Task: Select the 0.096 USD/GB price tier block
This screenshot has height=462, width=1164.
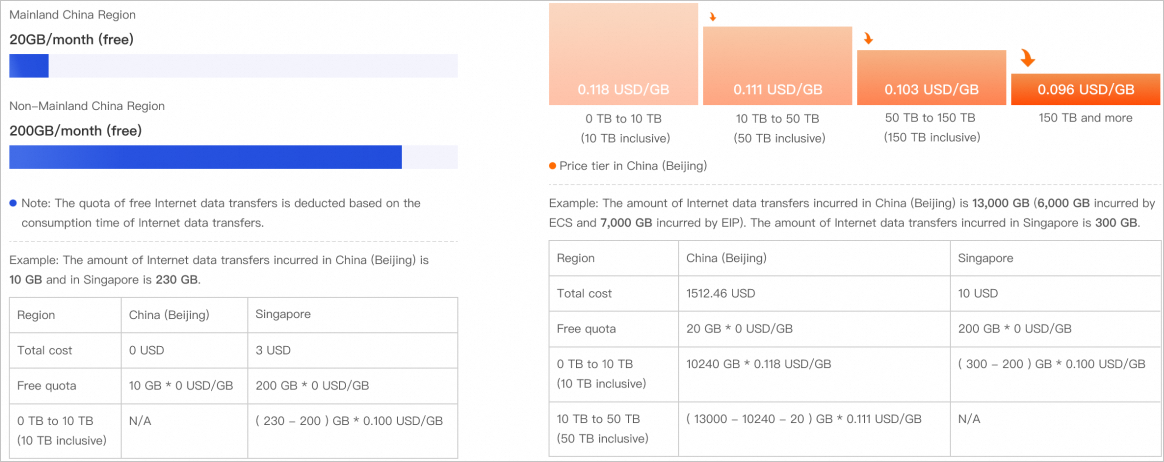Action: pos(1085,89)
